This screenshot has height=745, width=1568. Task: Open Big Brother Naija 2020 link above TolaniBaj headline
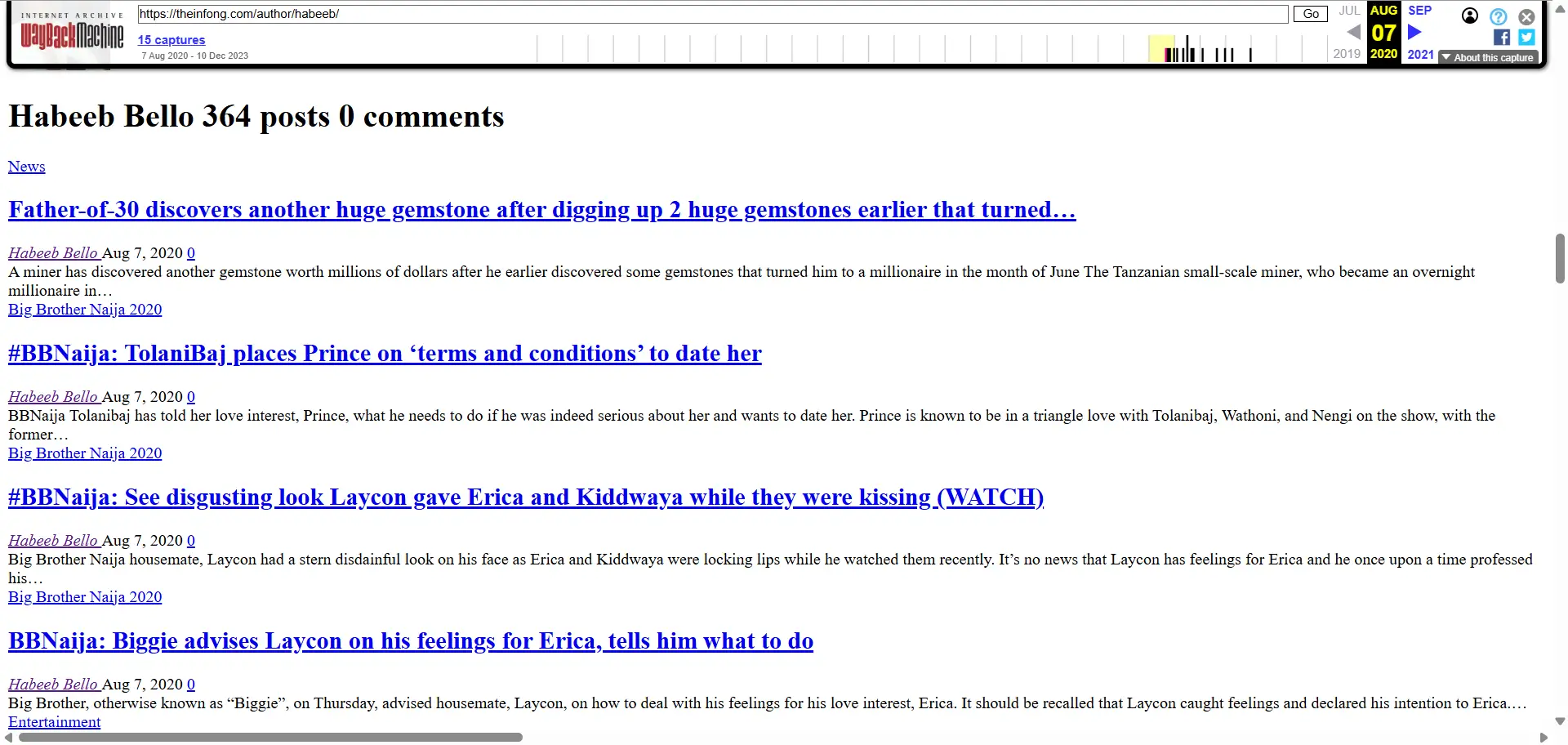[85, 310]
